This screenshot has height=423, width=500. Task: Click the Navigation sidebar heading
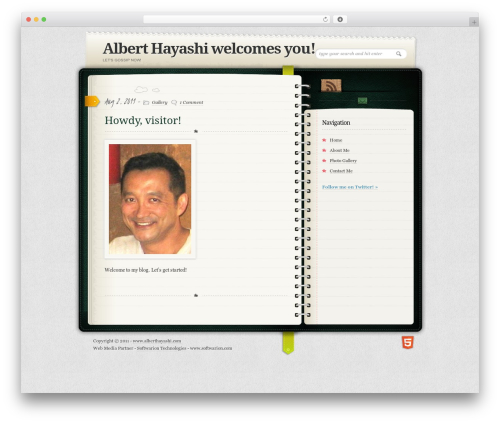pos(336,123)
